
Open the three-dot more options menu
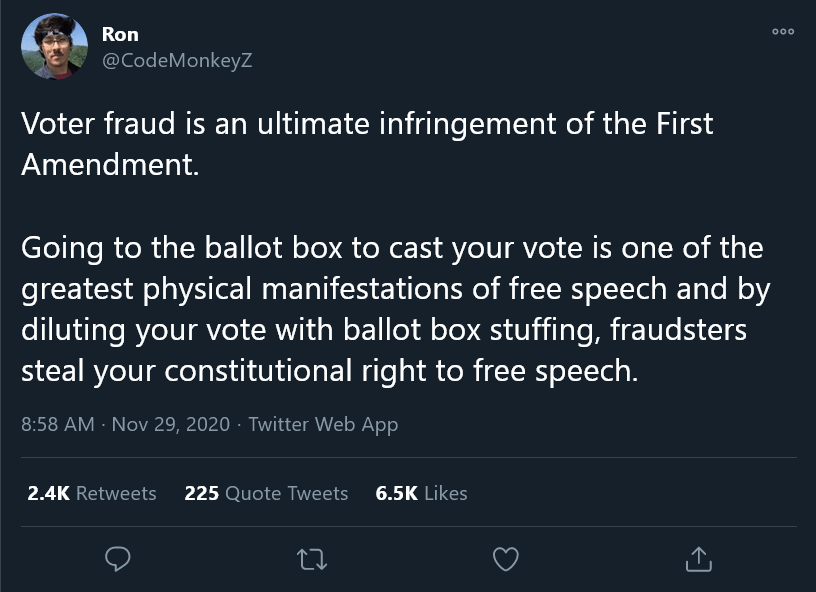point(783,32)
